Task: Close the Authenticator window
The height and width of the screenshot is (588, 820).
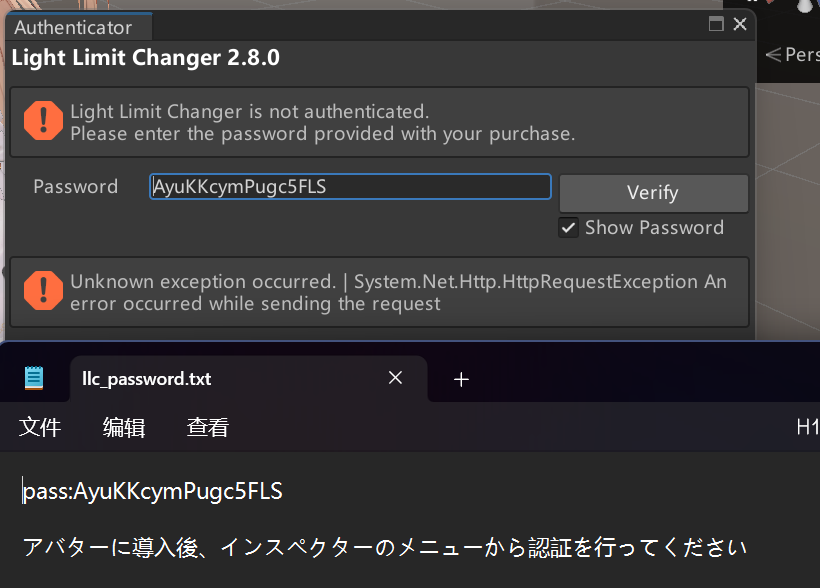Action: point(740,24)
